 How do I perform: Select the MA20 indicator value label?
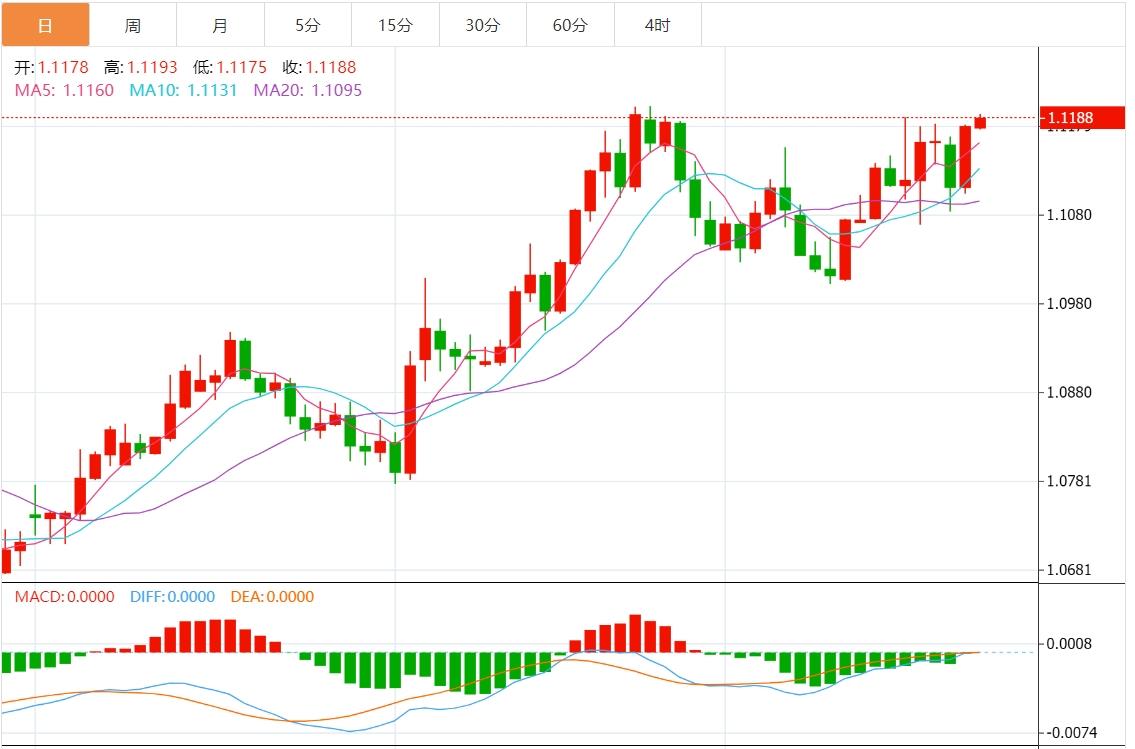[307, 90]
